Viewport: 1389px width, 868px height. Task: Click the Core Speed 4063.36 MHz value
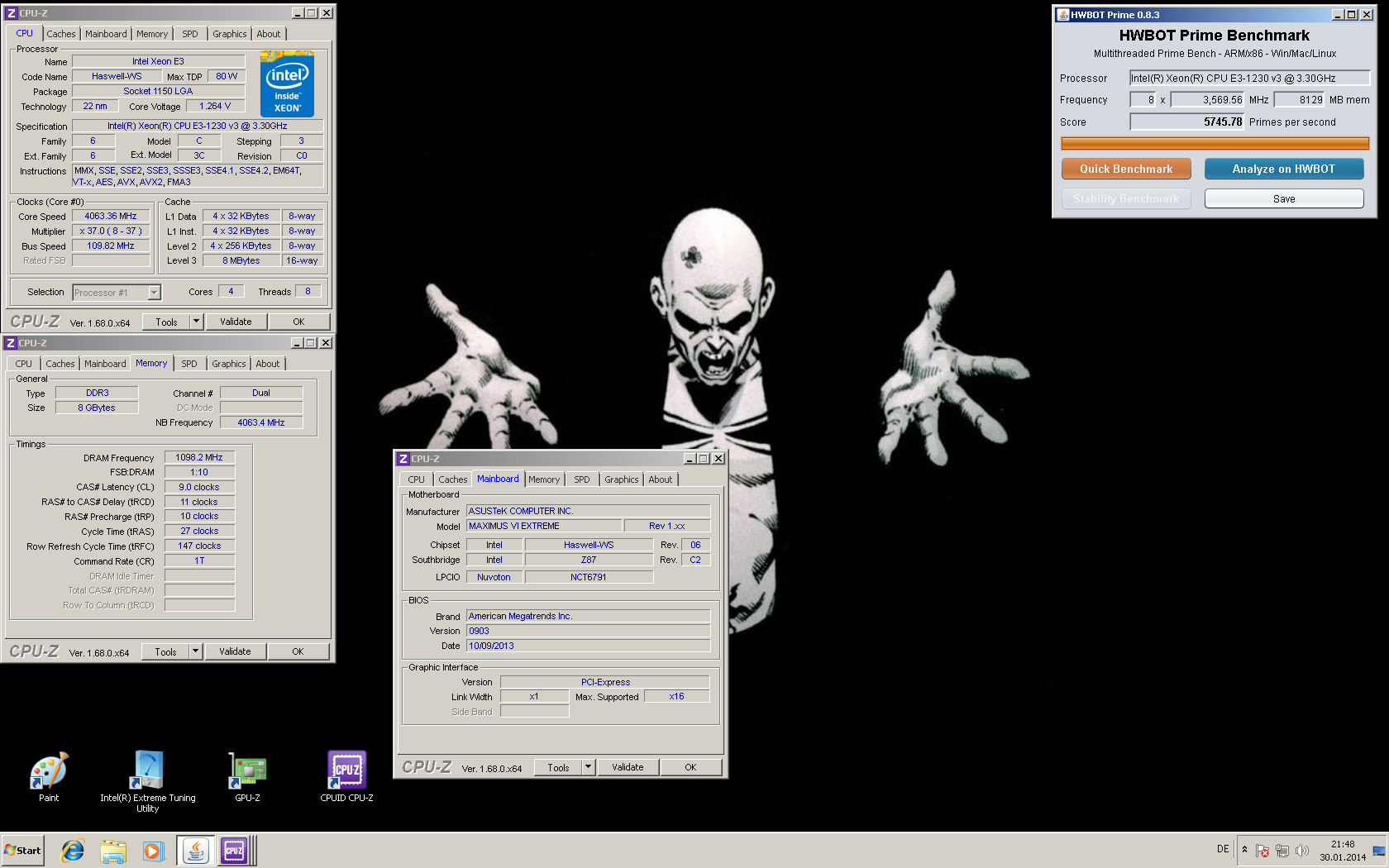pos(111,216)
